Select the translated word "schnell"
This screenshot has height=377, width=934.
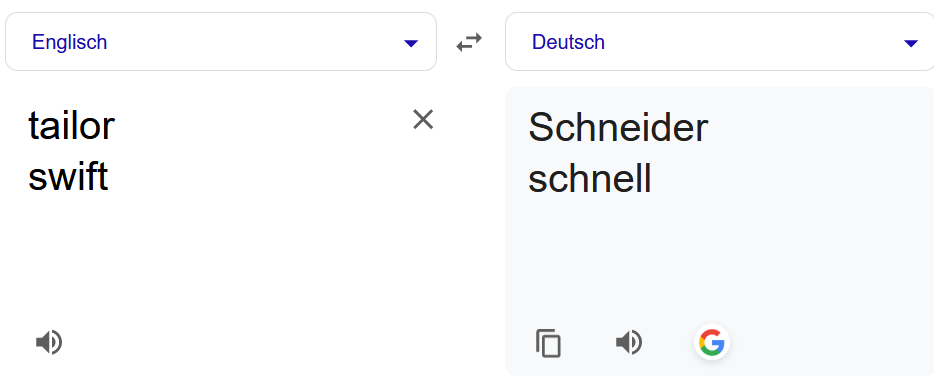590,178
